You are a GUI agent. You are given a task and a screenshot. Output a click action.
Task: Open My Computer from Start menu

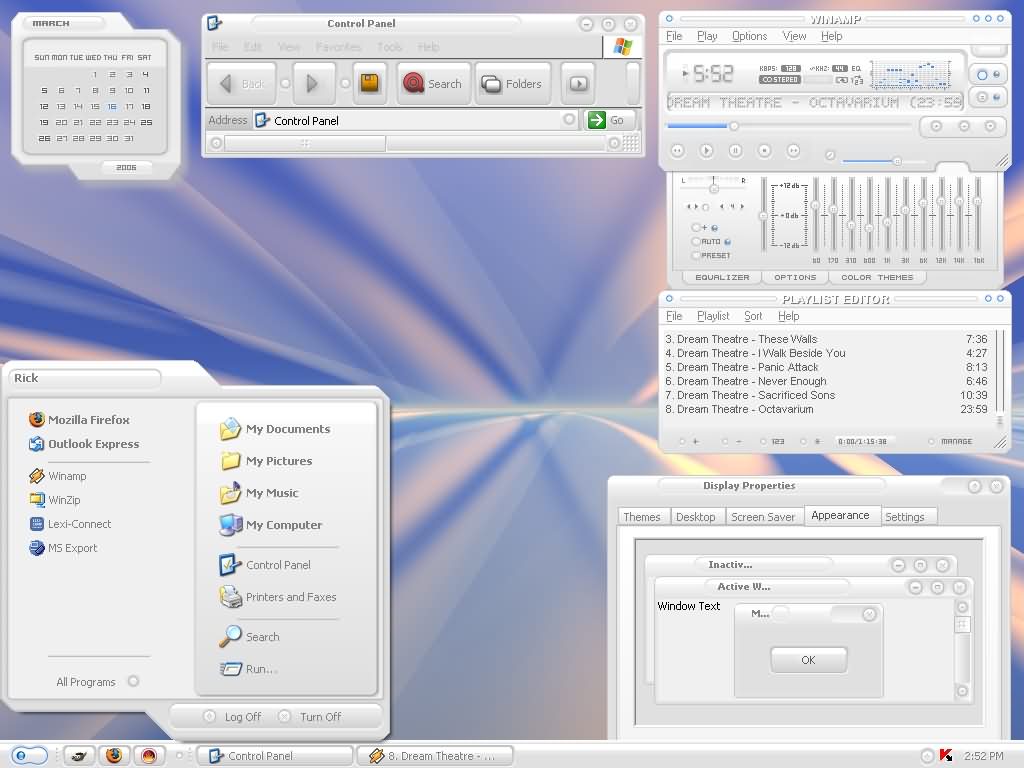click(270, 525)
